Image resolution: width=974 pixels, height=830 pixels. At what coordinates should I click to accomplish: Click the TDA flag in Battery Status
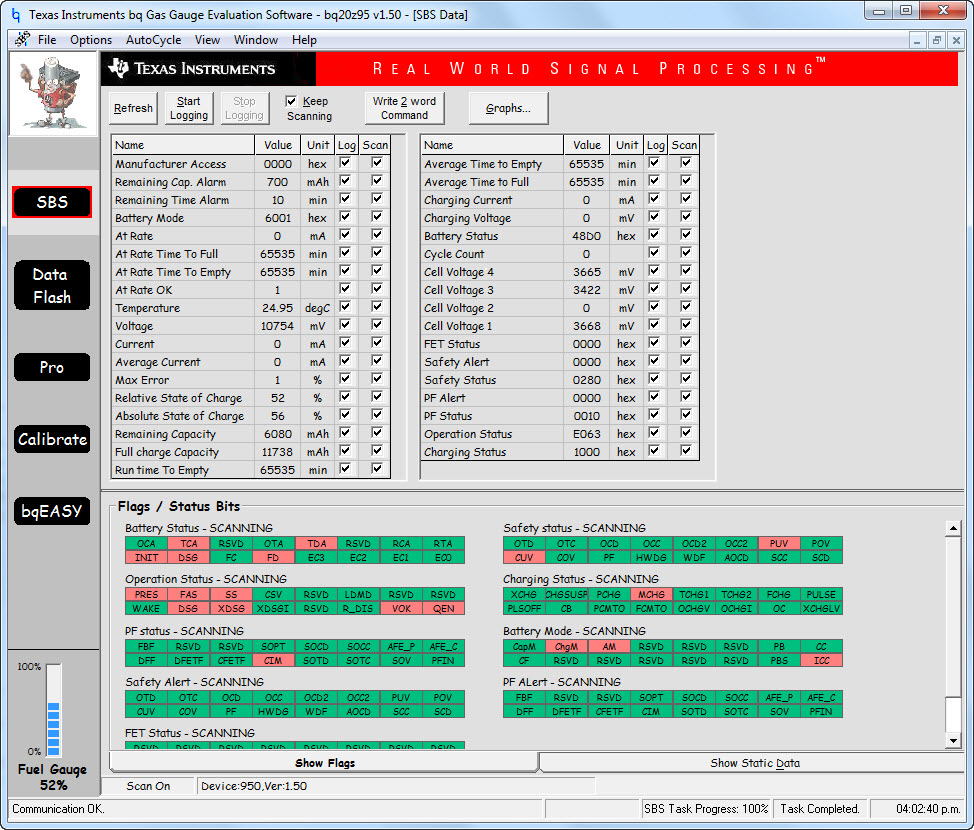click(x=316, y=543)
